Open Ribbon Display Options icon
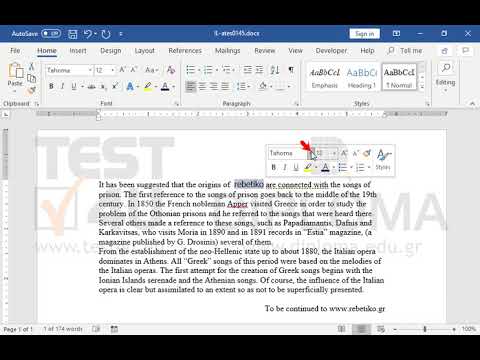 pyautogui.click(x=396, y=34)
